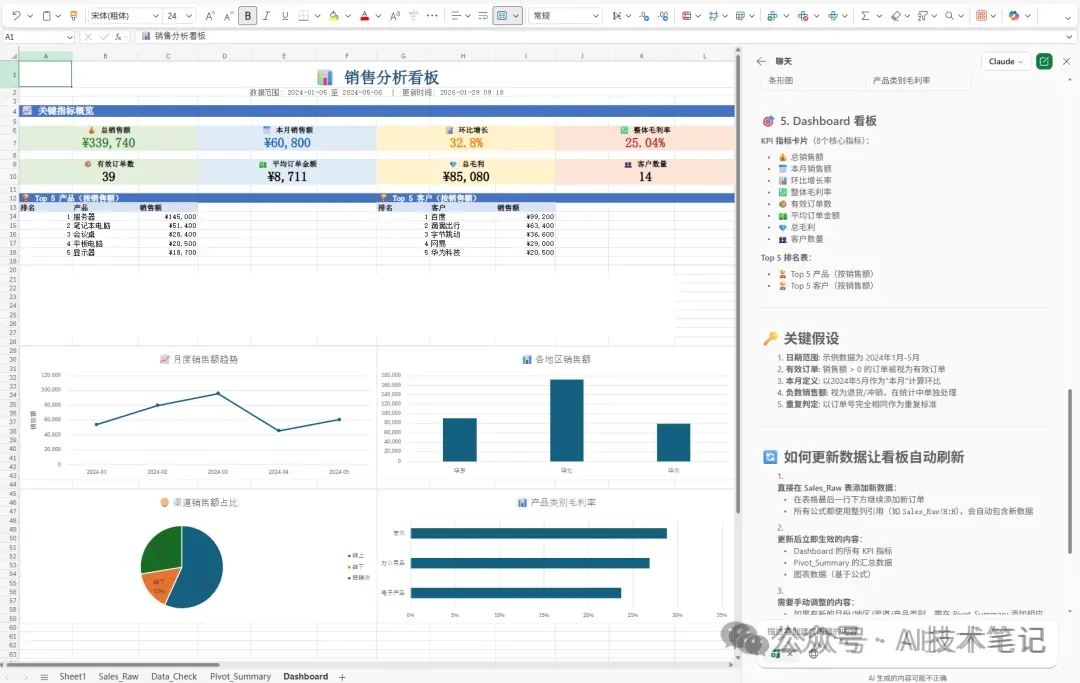Toggle the Merge & Center button
Image resolution: width=1080 pixels, height=683 pixels.
pyautogui.click(x=502, y=15)
